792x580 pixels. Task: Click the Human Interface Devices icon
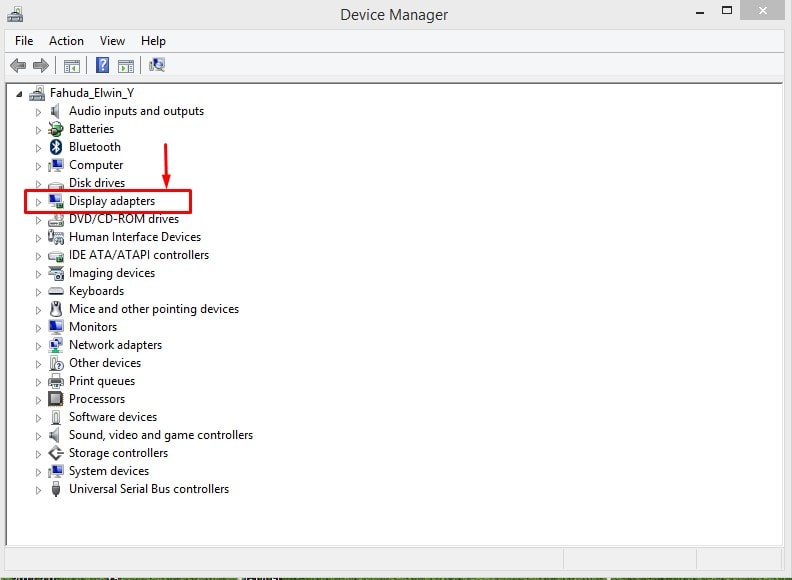56,237
